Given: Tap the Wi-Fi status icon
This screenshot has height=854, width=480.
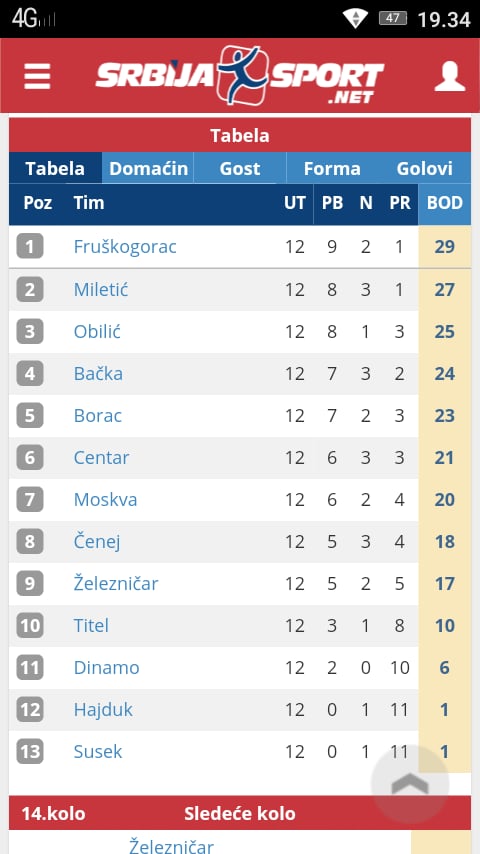Looking at the screenshot, I should pos(355,19).
